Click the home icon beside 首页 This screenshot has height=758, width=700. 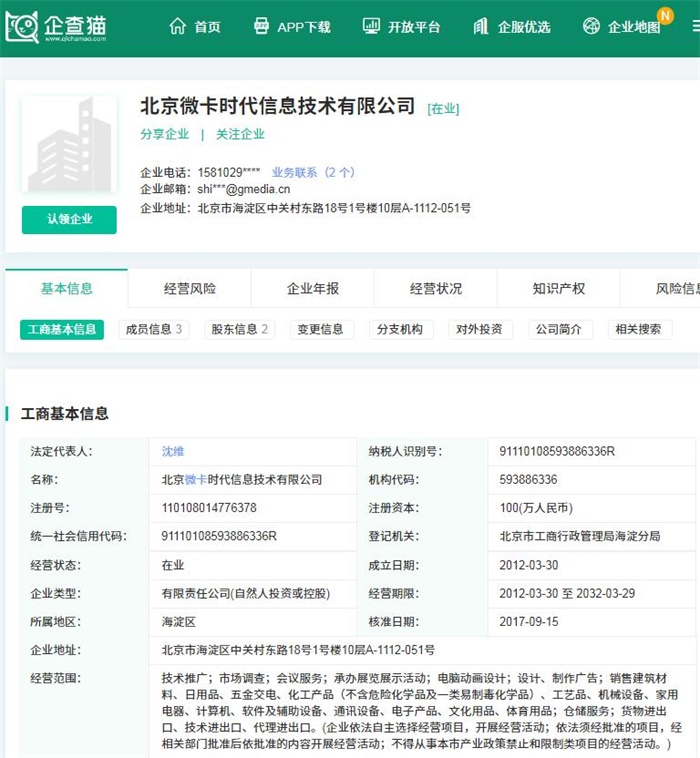(x=177, y=26)
